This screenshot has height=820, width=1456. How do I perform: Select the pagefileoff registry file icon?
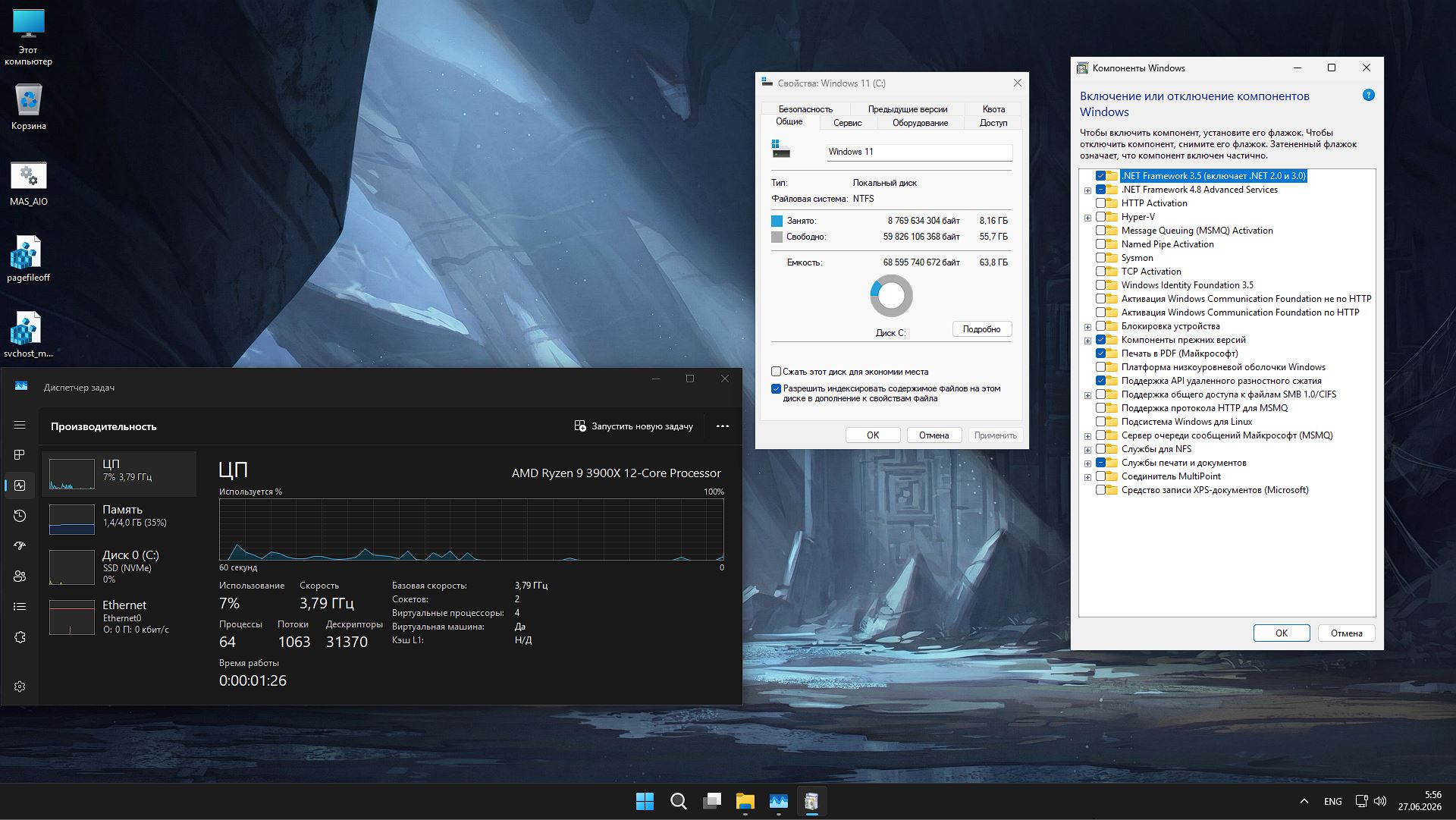tap(28, 259)
